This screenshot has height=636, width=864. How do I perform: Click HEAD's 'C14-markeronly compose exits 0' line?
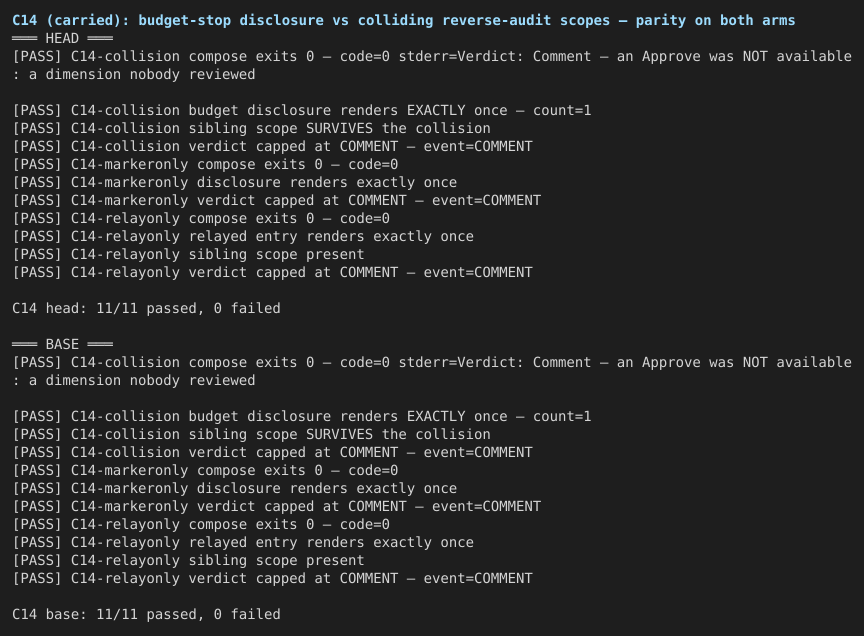(205, 164)
